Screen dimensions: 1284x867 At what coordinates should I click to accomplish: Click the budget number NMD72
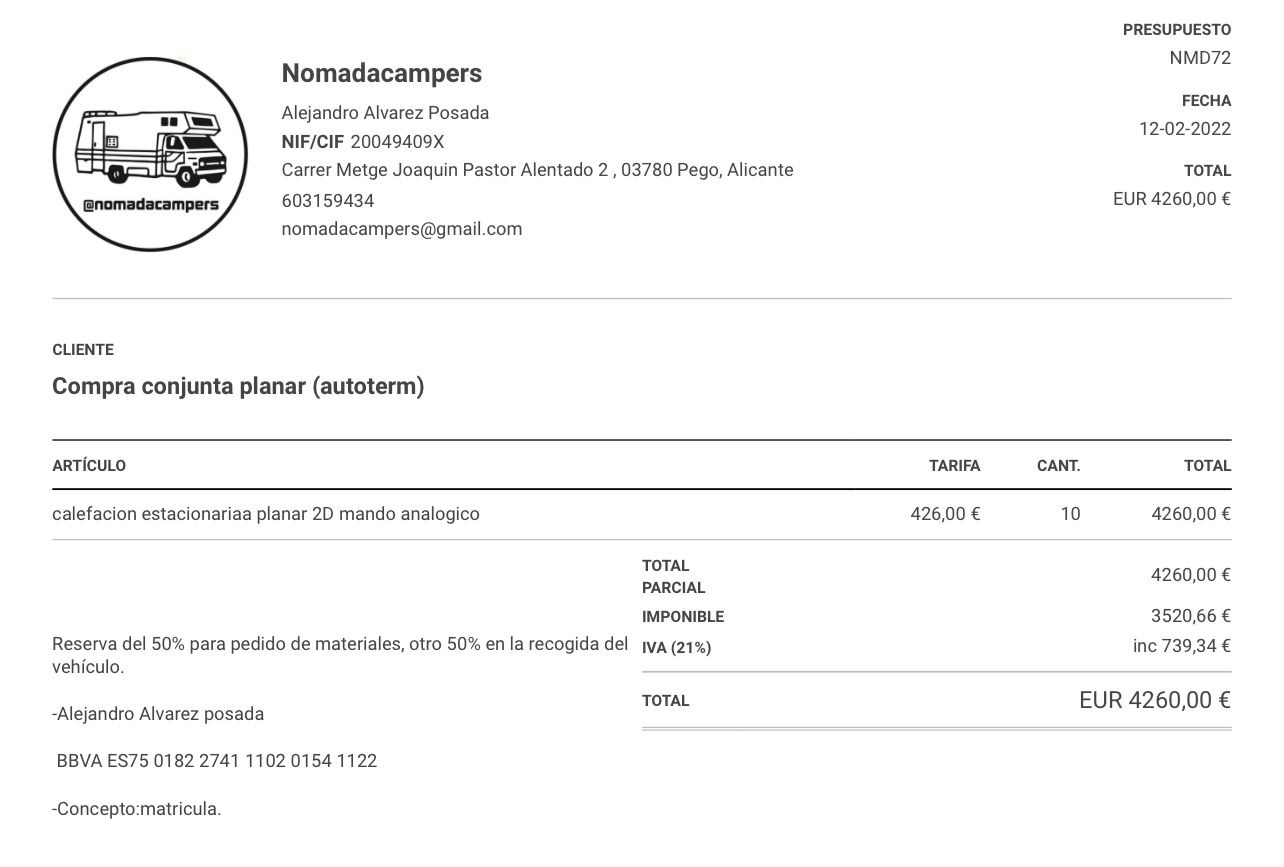click(x=1200, y=58)
